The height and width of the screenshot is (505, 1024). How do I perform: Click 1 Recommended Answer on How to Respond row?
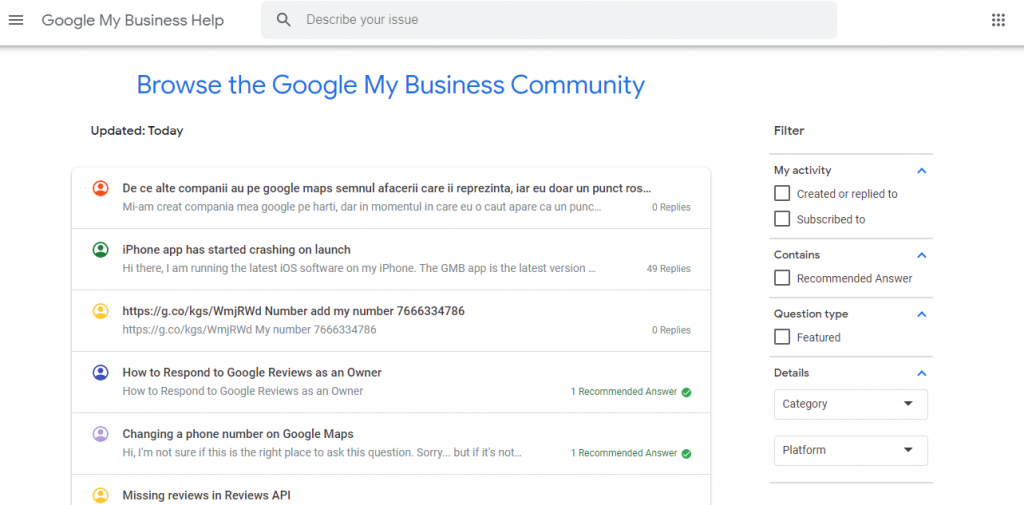[624, 392]
